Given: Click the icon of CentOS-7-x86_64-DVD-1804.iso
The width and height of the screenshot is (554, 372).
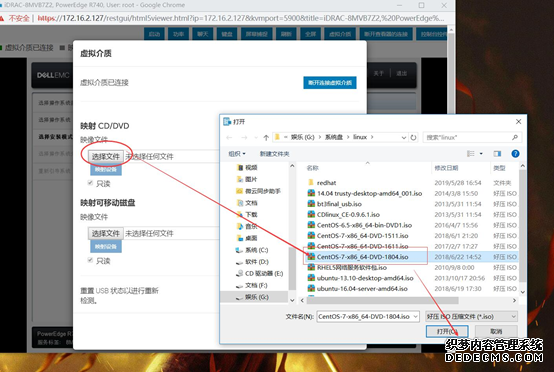Looking at the screenshot, I should click(311, 256).
